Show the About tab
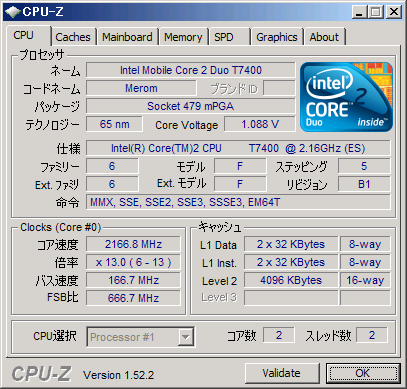This screenshot has height=389, width=407. click(324, 37)
